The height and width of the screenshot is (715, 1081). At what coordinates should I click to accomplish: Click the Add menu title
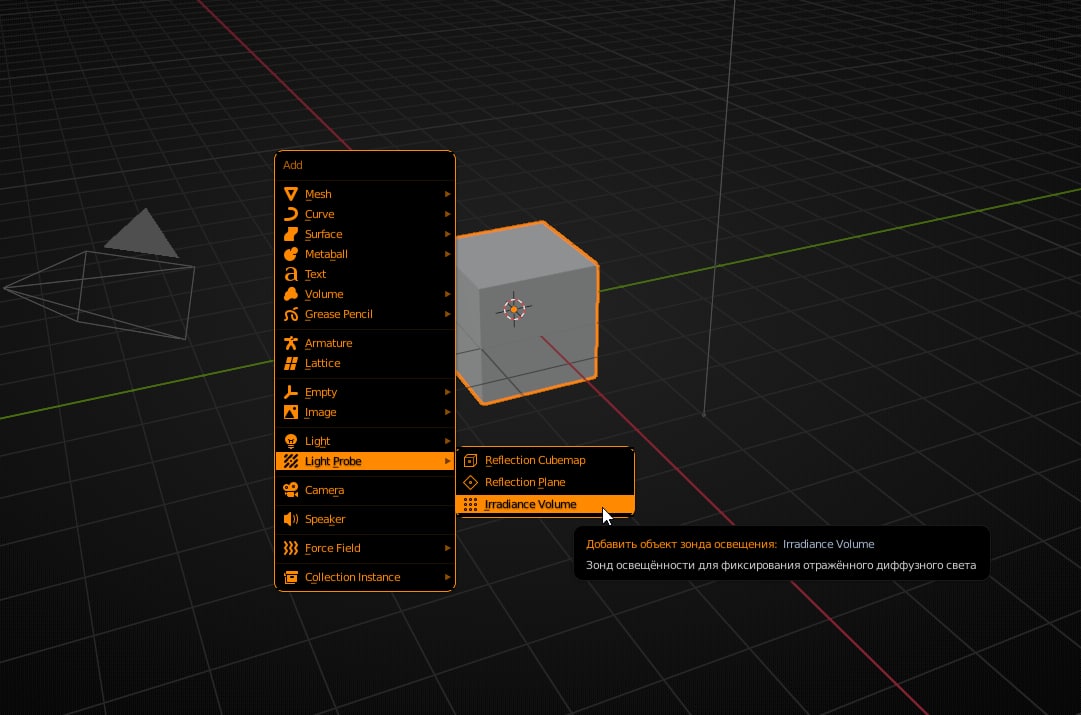pyautogui.click(x=293, y=165)
